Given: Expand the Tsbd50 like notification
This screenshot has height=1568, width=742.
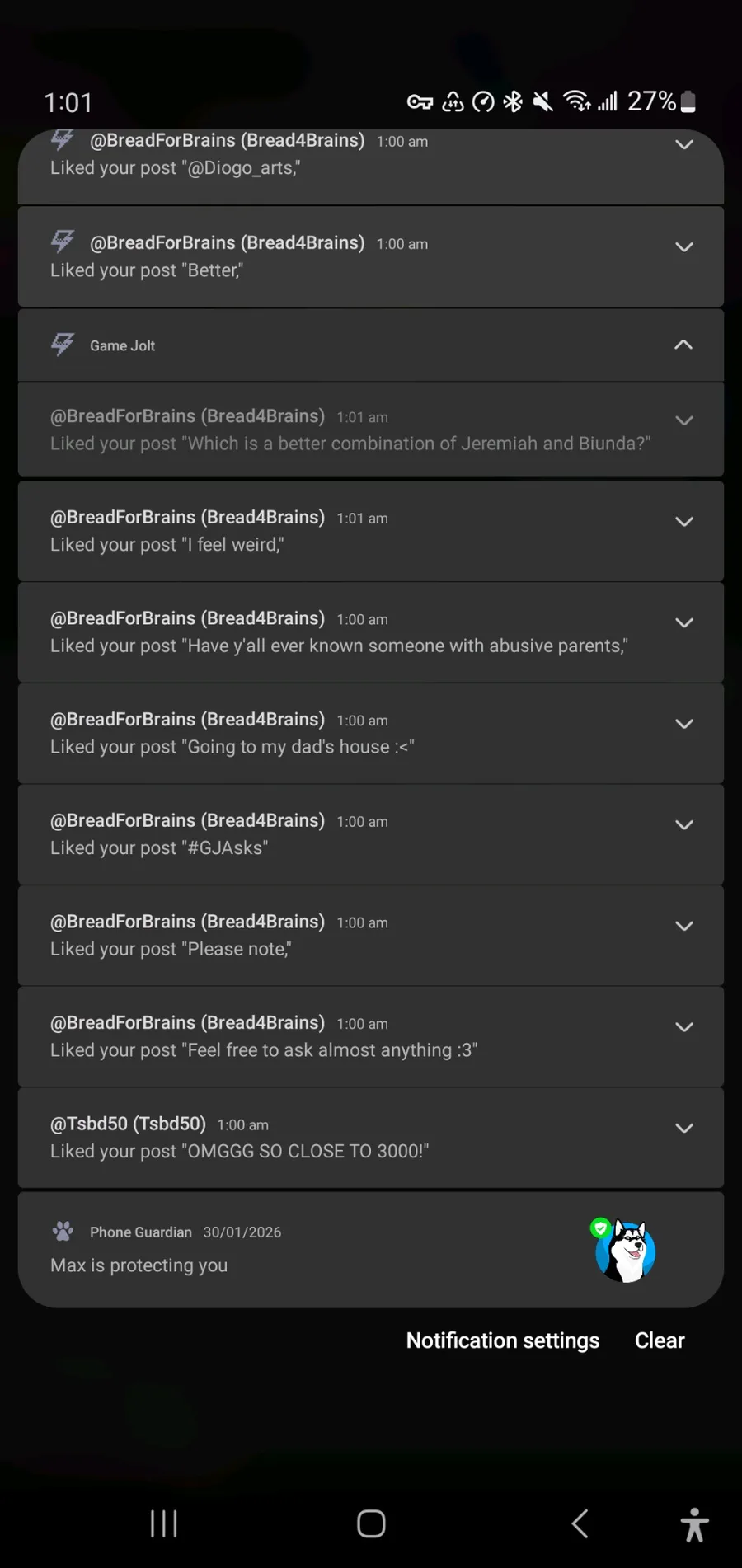Looking at the screenshot, I should pos(683,1128).
